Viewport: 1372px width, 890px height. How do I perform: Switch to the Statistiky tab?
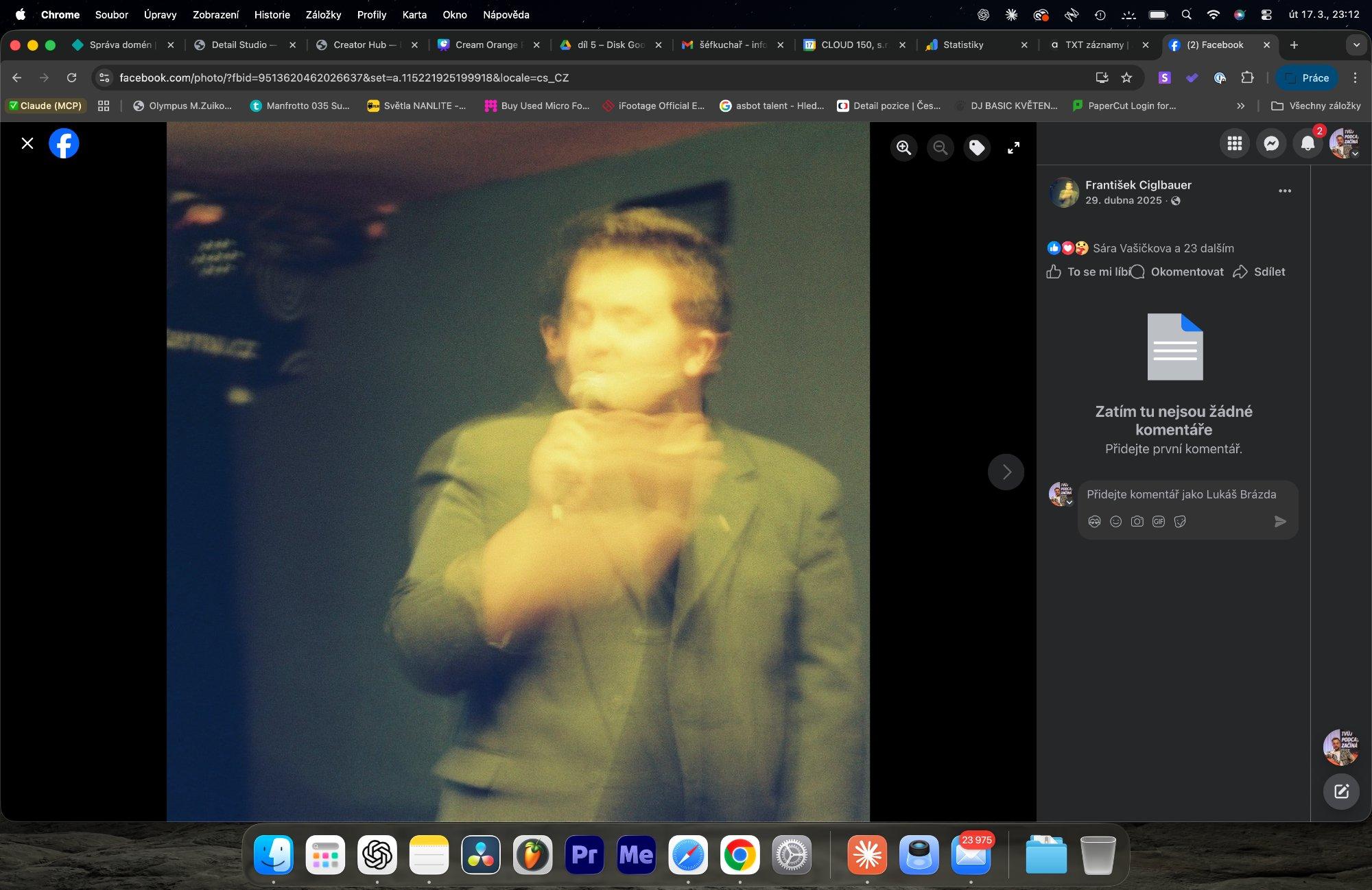(975, 45)
